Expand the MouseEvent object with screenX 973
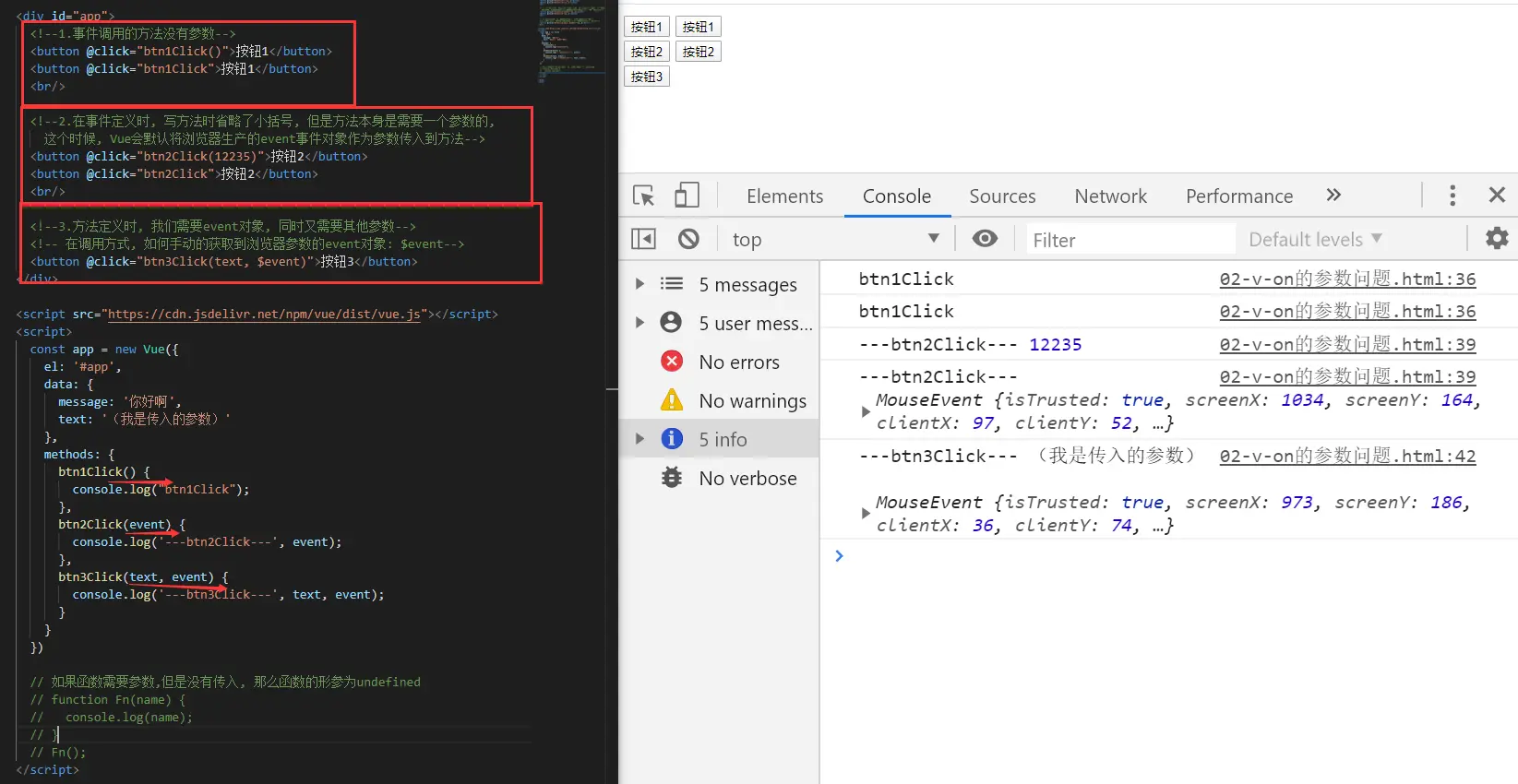 pos(865,514)
